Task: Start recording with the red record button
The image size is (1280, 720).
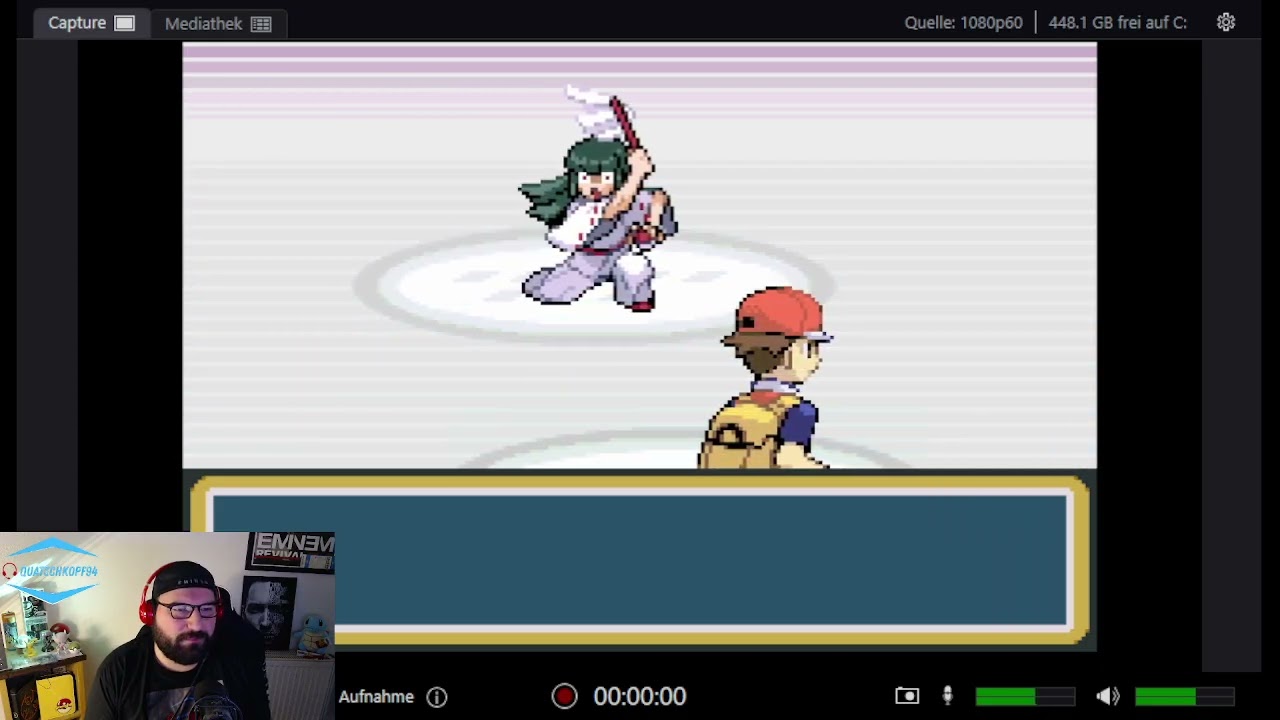Action: 564,696
